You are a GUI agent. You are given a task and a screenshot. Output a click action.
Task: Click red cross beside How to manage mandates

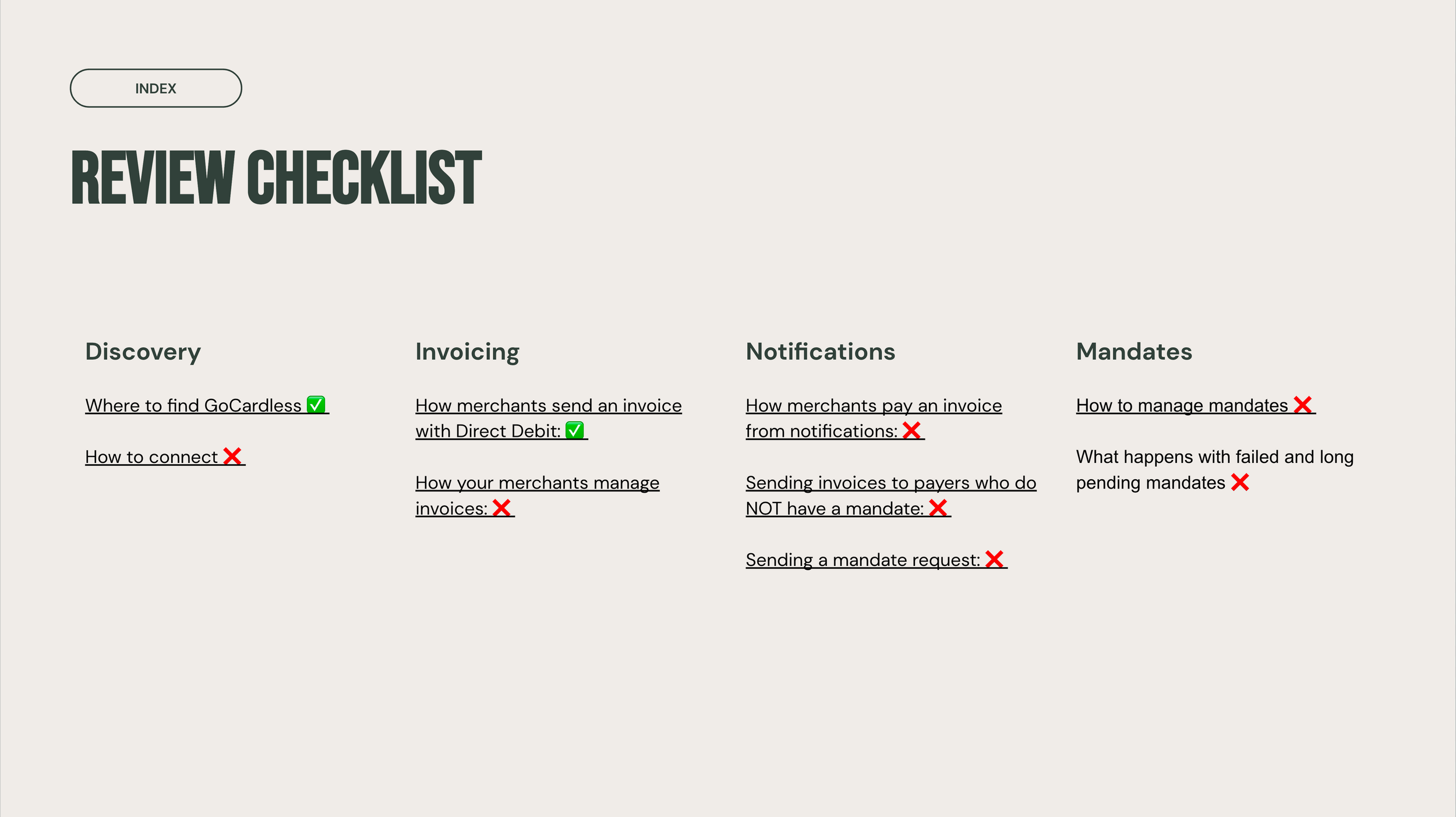pos(1302,404)
